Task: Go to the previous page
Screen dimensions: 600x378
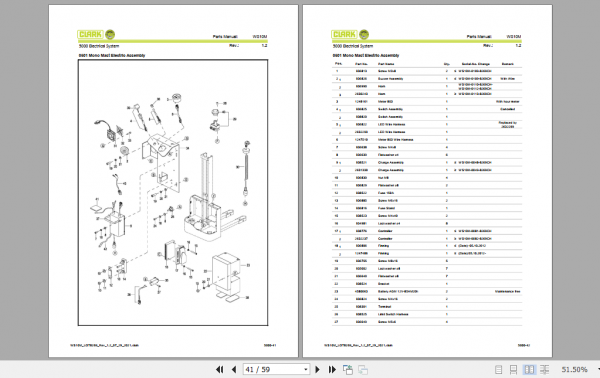Action: [234, 370]
